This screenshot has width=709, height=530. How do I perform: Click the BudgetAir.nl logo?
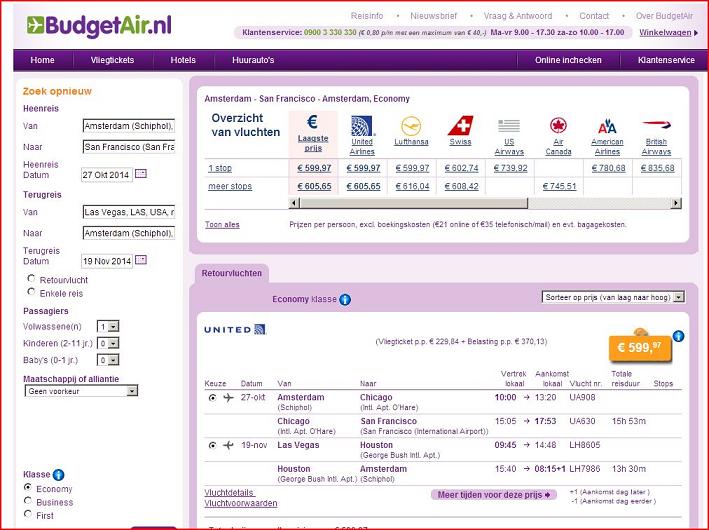tap(99, 26)
